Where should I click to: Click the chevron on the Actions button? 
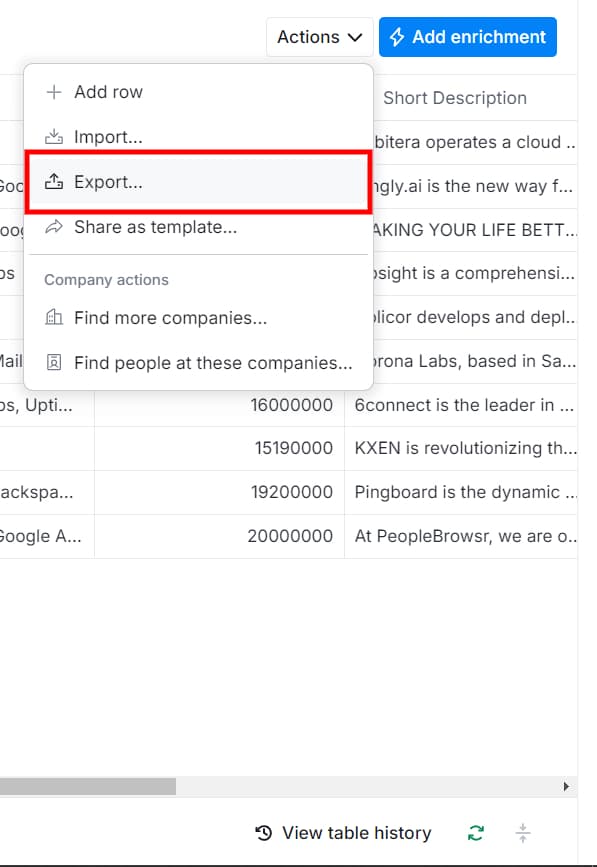353,37
